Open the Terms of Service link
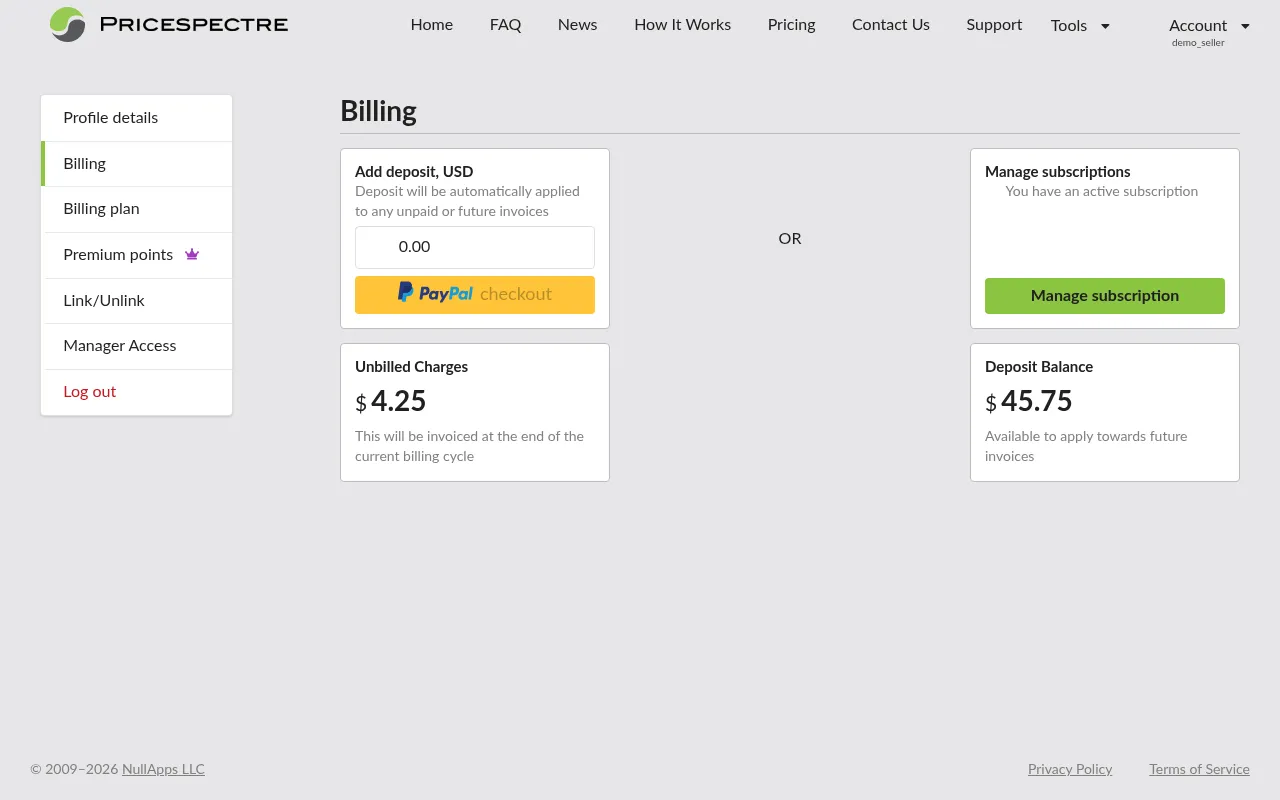Image resolution: width=1280 pixels, height=800 pixels. coord(1199,769)
